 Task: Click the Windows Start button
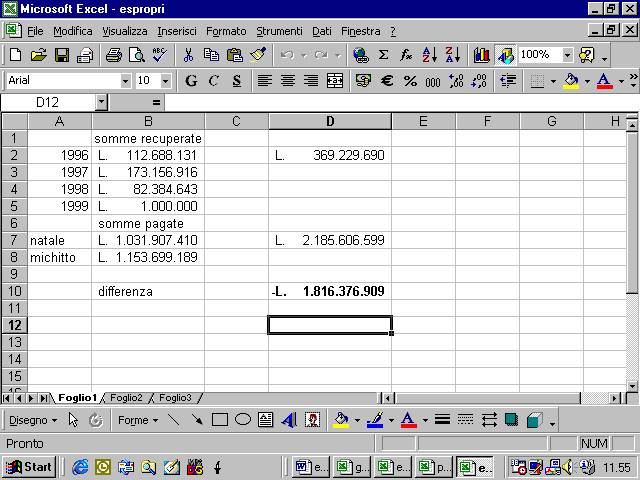tap(29, 467)
